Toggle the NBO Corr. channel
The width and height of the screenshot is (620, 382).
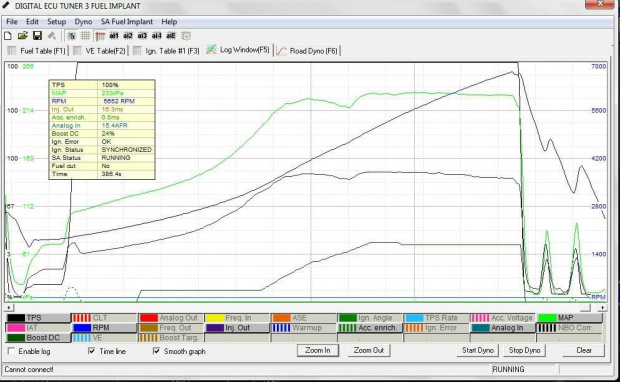click(x=569, y=328)
